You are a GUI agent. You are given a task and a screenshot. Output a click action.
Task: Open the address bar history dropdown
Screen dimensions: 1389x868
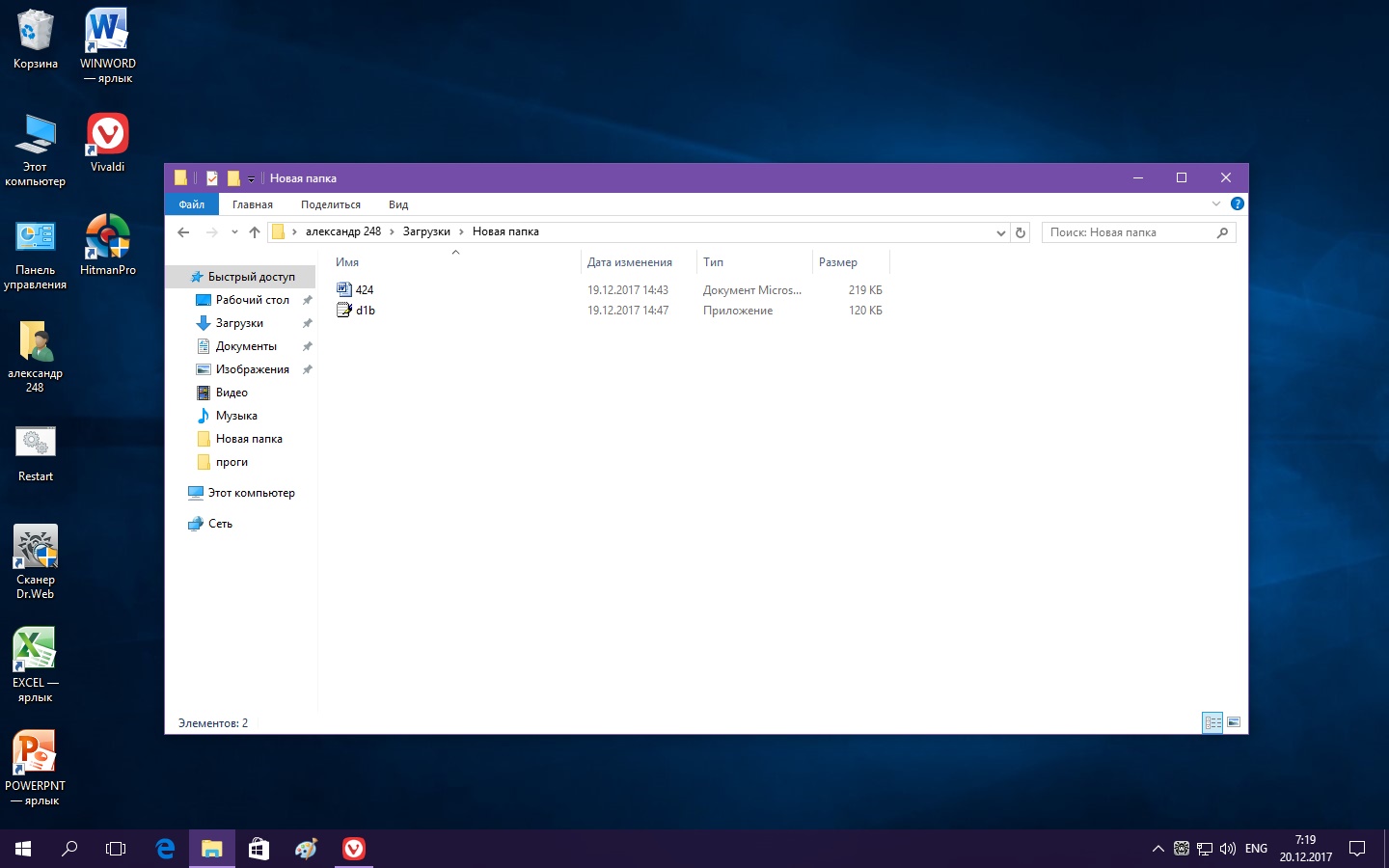(1000, 232)
